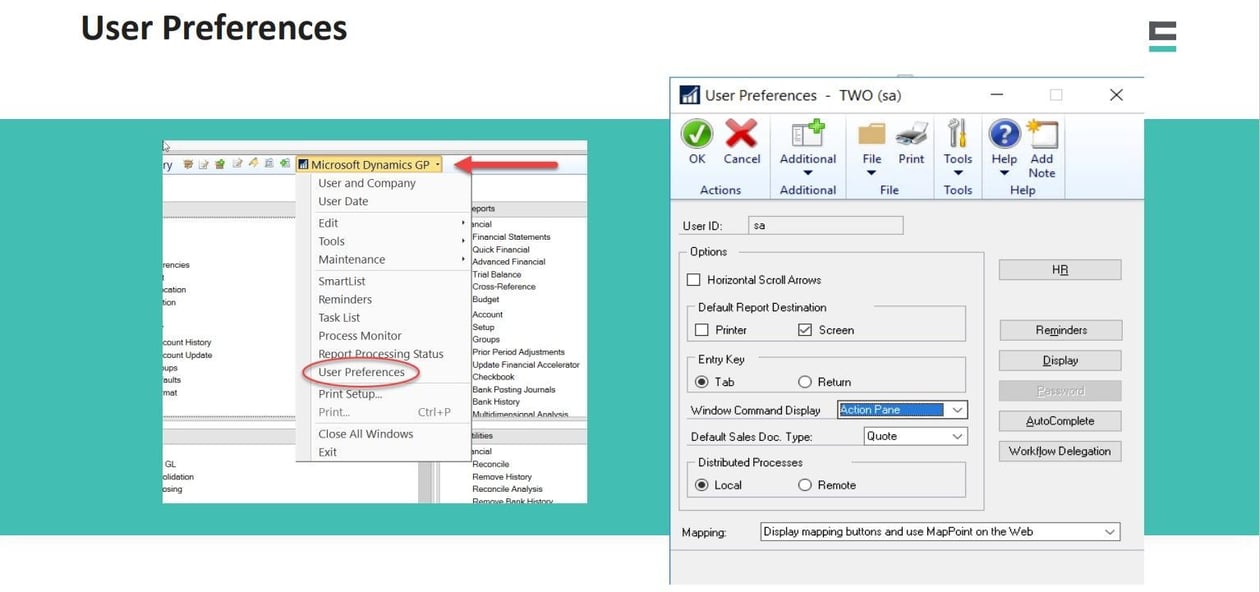Click inside the User ID field
Screen dimensions: 1260x592
point(825,224)
